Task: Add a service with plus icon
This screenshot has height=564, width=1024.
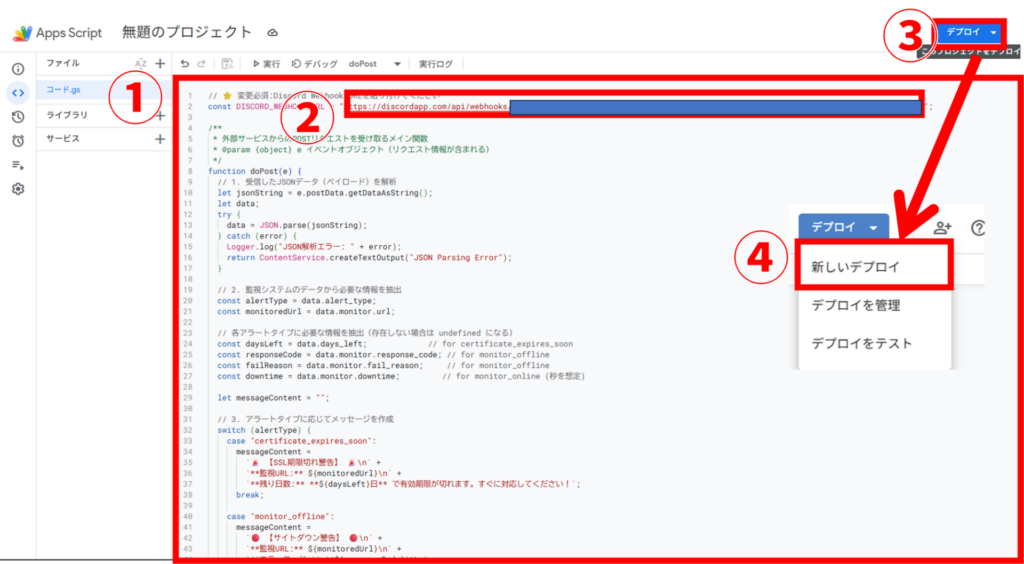Action: coord(160,139)
